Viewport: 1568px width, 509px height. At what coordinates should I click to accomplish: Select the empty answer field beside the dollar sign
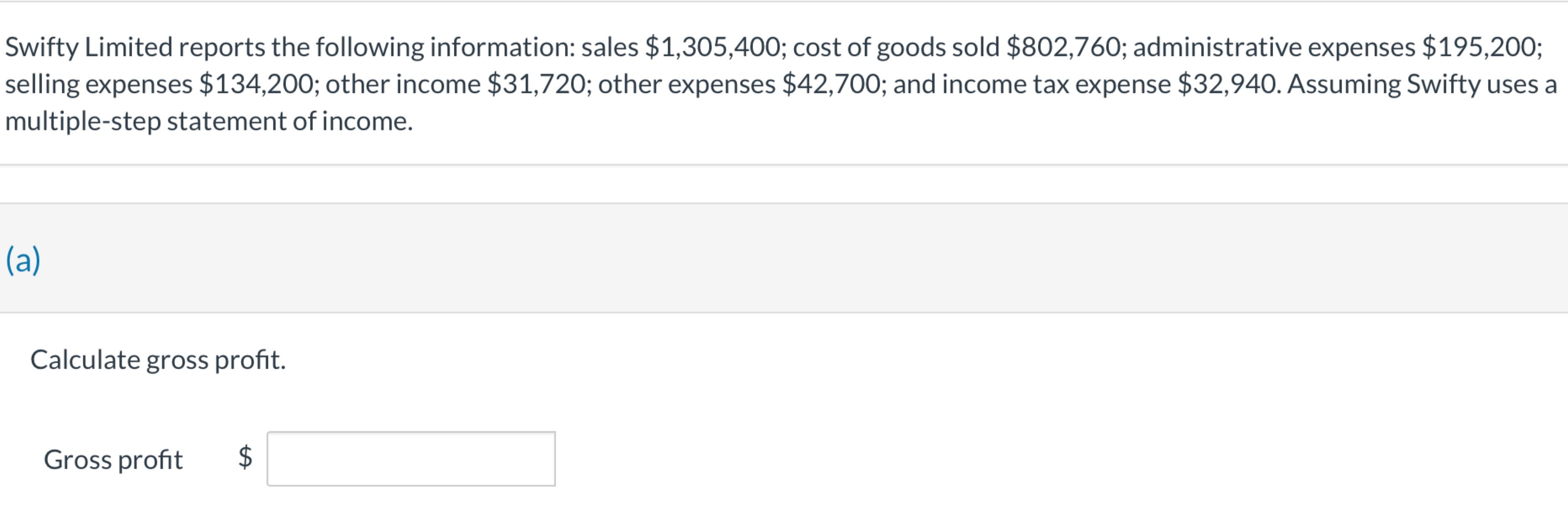click(411, 460)
